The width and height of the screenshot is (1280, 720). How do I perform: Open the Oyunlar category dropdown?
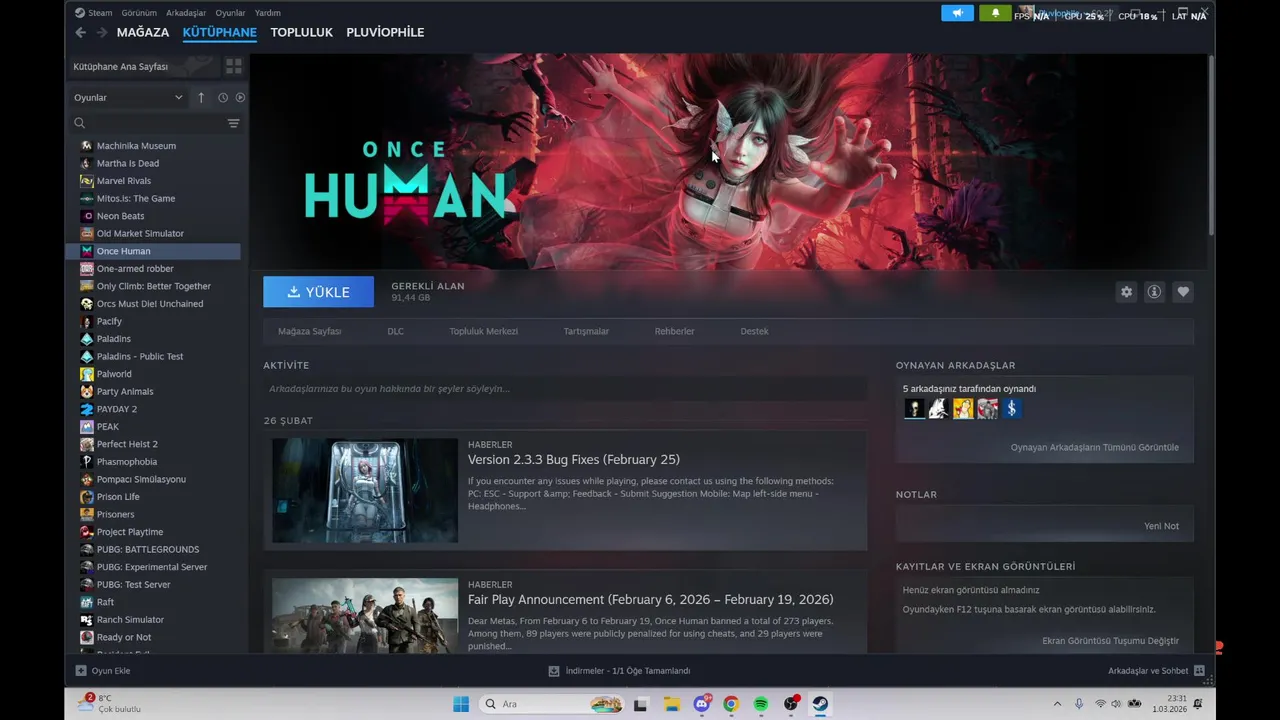tap(128, 97)
